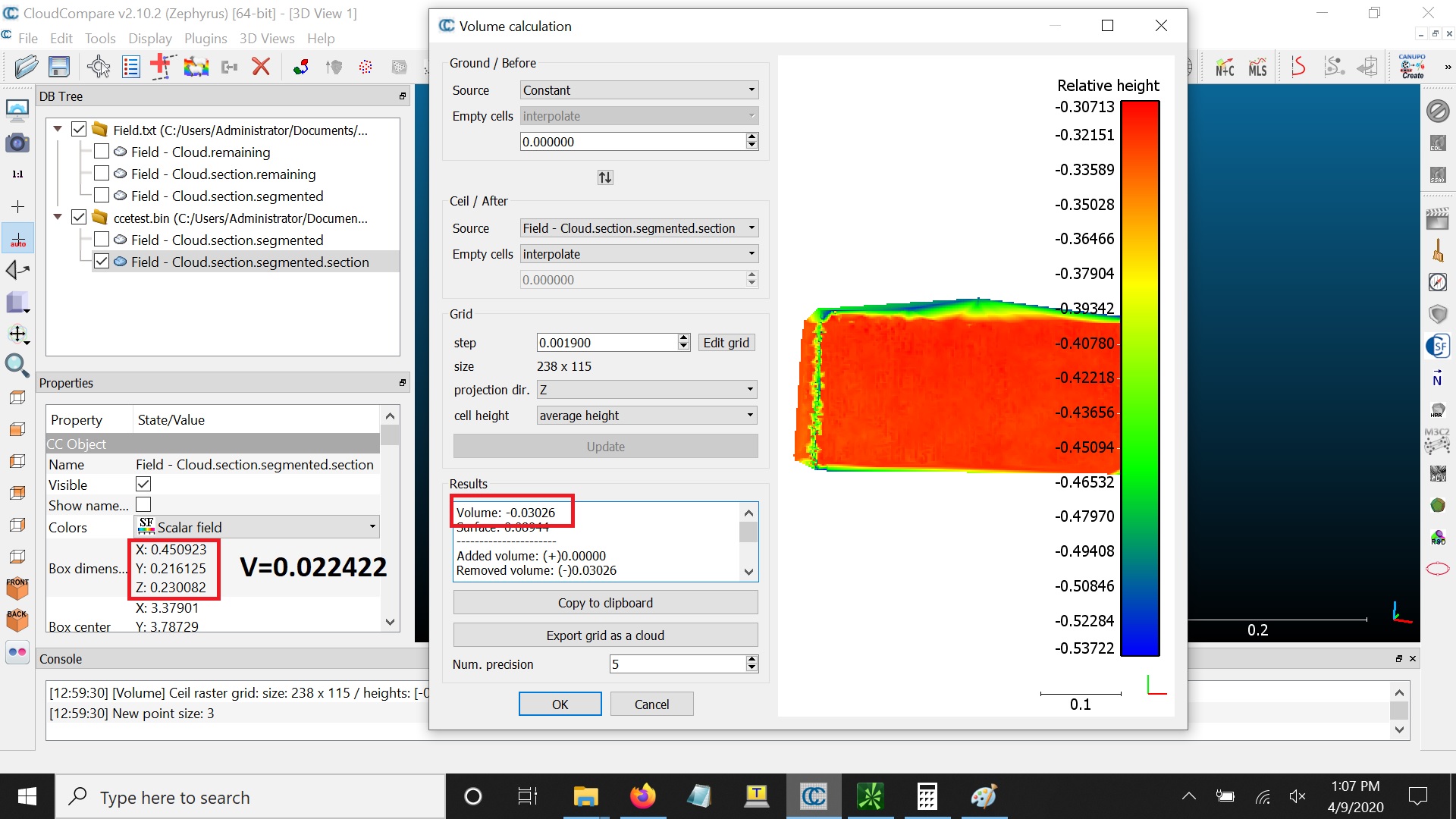Open the cell height average height dropdown

(647, 416)
